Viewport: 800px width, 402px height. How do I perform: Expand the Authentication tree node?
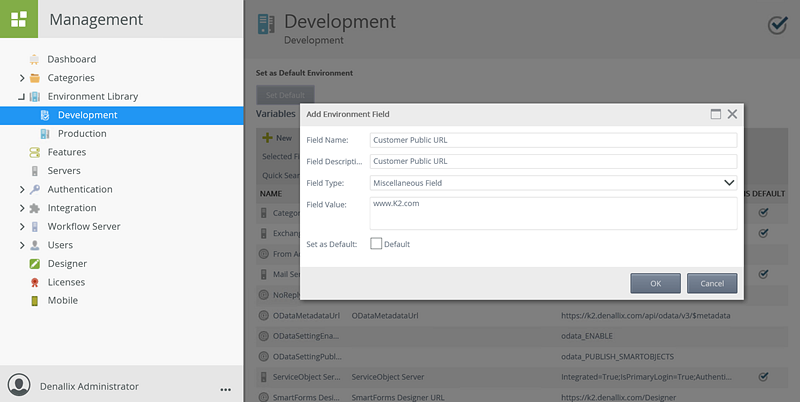point(22,190)
